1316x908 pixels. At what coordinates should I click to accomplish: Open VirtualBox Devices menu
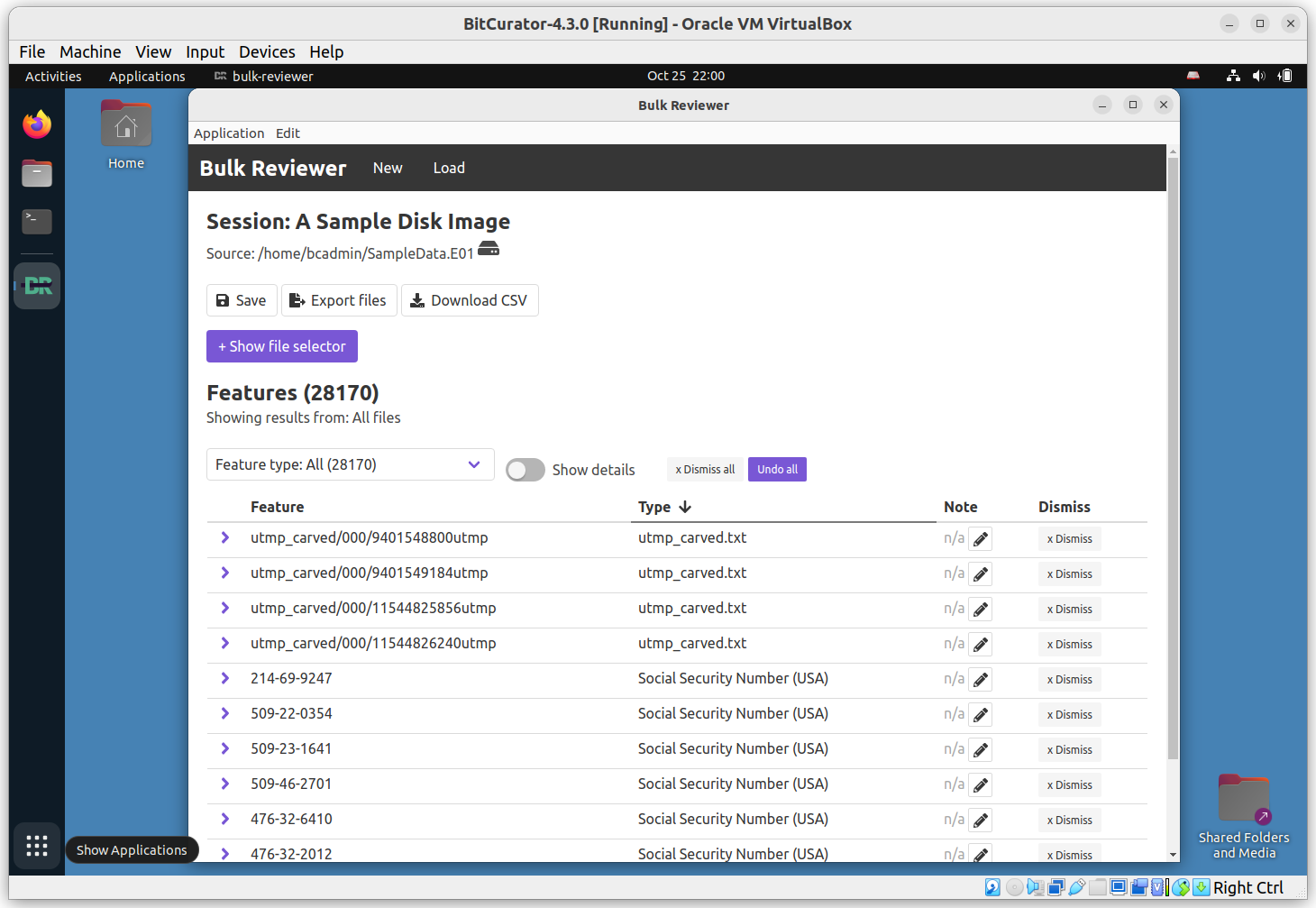coord(267,51)
